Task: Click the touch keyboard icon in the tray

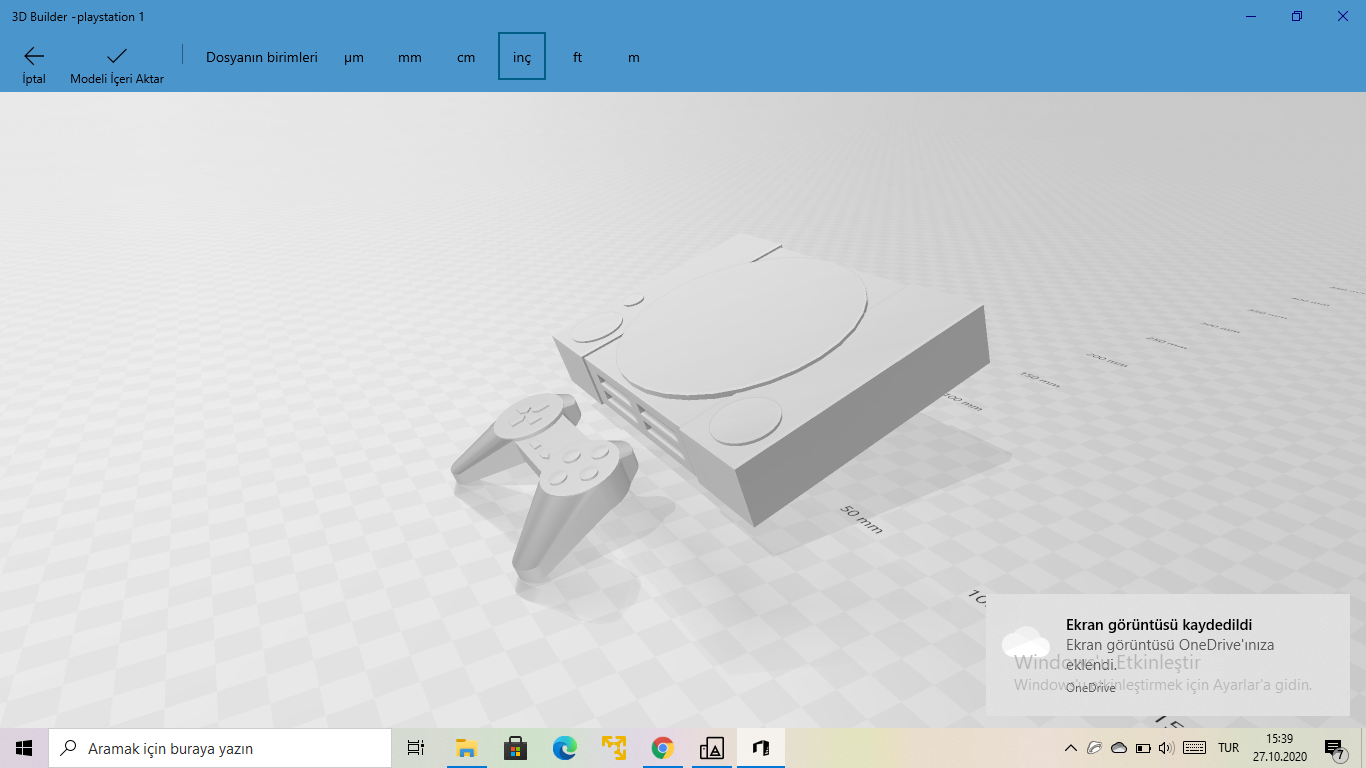Action: 1192,747
